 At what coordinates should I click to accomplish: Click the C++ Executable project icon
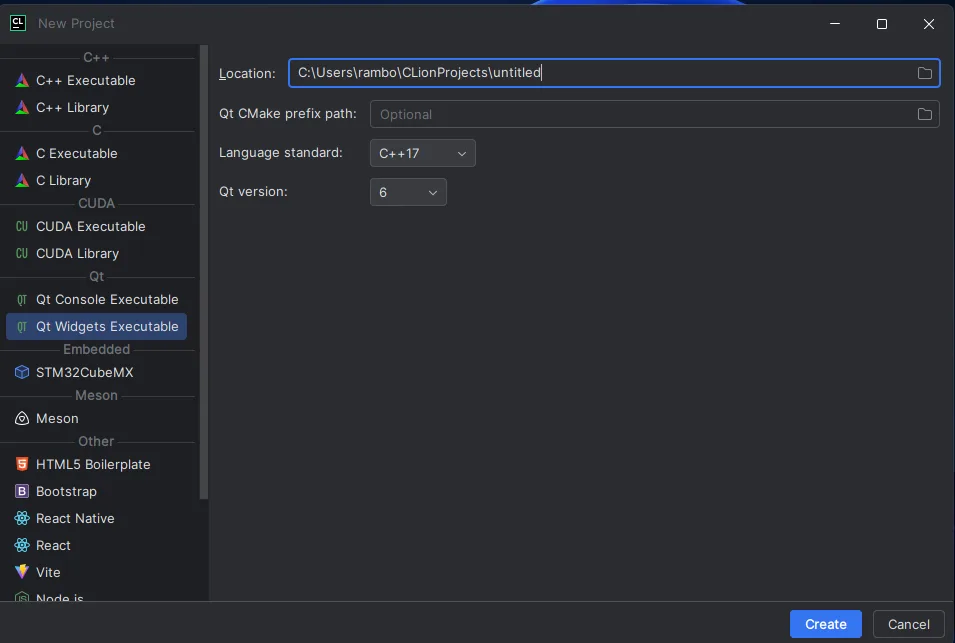22,80
